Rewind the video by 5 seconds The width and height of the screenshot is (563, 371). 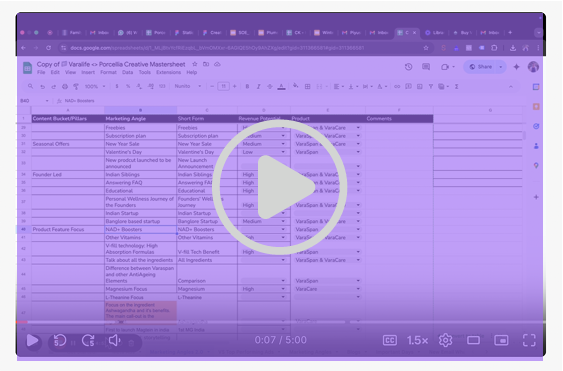pos(60,340)
